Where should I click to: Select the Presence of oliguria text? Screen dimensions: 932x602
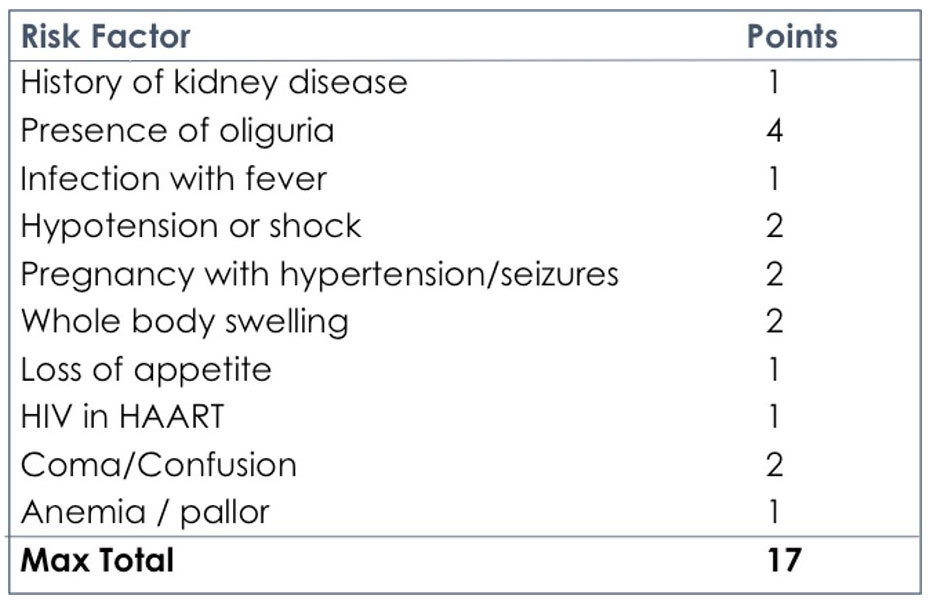click(177, 130)
